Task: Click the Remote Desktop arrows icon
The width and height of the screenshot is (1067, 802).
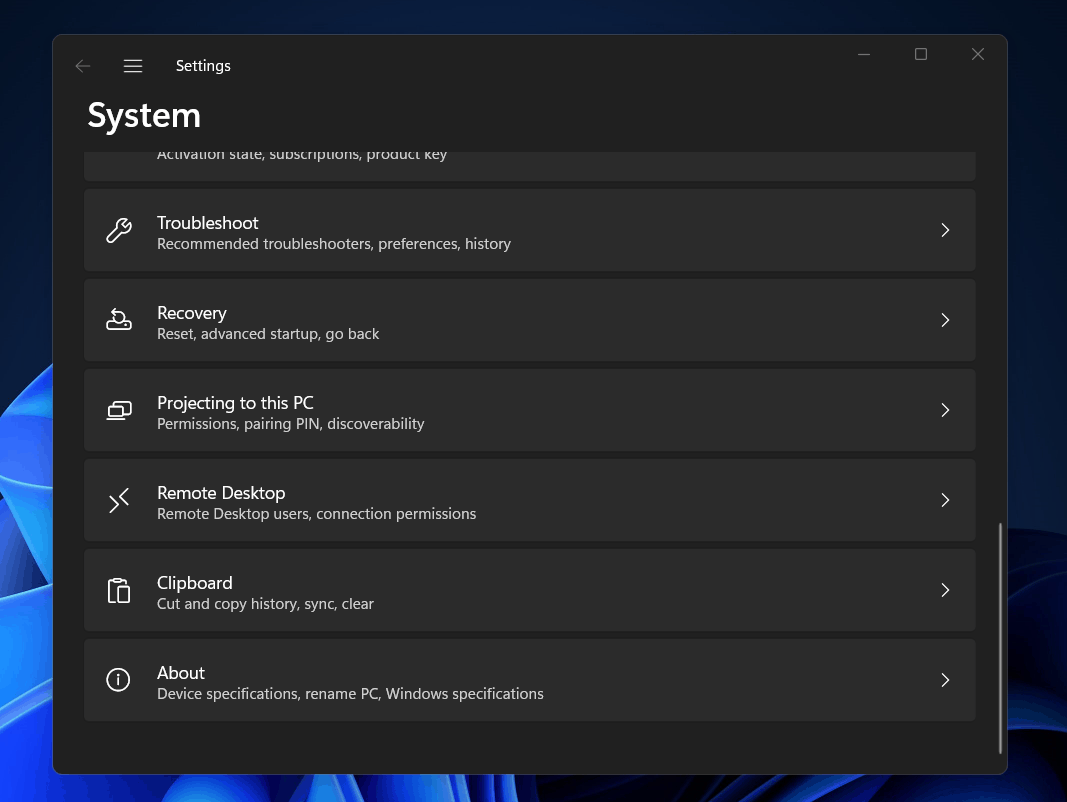Action: click(118, 500)
